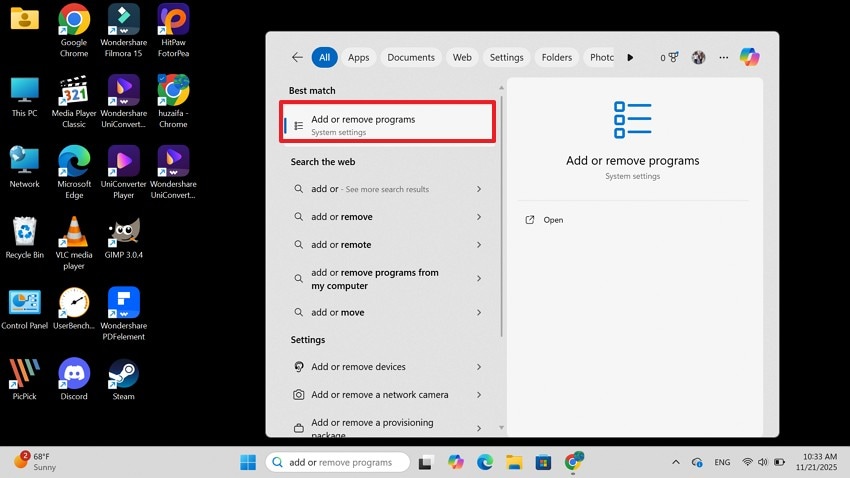Image resolution: width=850 pixels, height=478 pixels.
Task: Open Control Panel desktop icon
Action: tap(24, 309)
